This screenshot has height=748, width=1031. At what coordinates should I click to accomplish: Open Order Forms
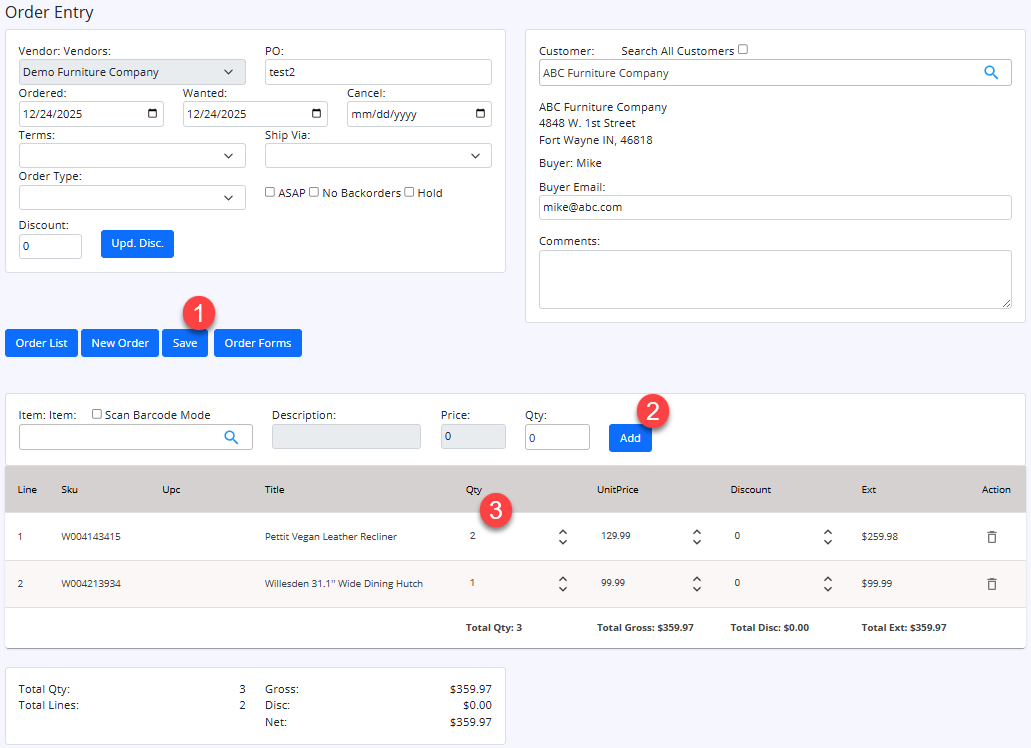pyautogui.click(x=258, y=343)
